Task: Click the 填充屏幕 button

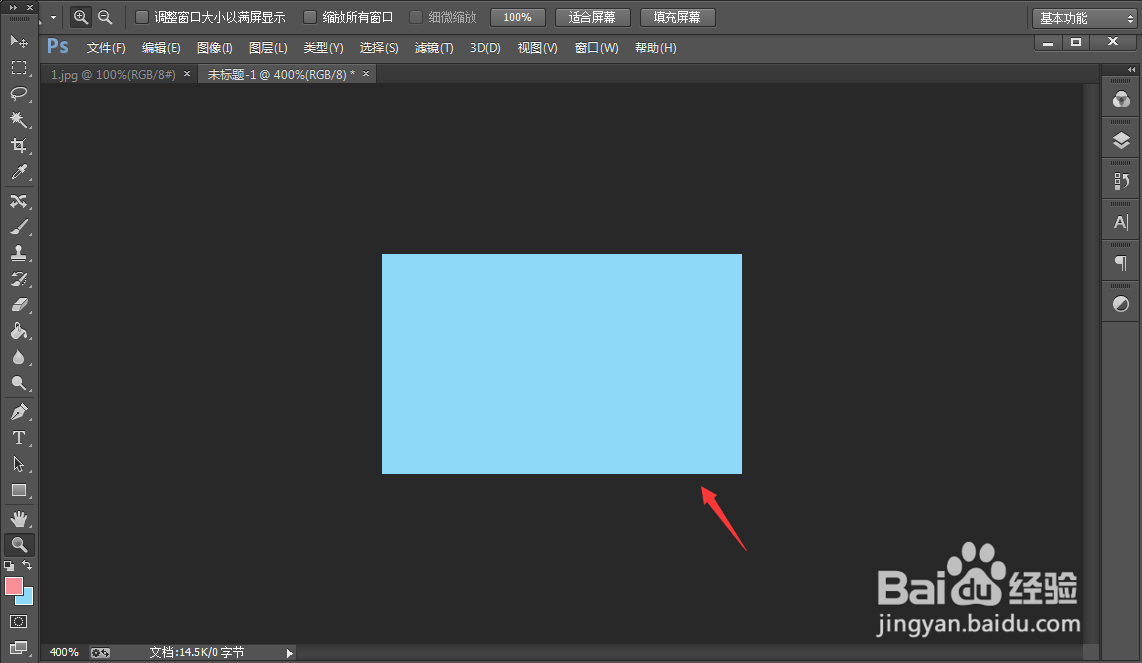Action: (x=677, y=16)
